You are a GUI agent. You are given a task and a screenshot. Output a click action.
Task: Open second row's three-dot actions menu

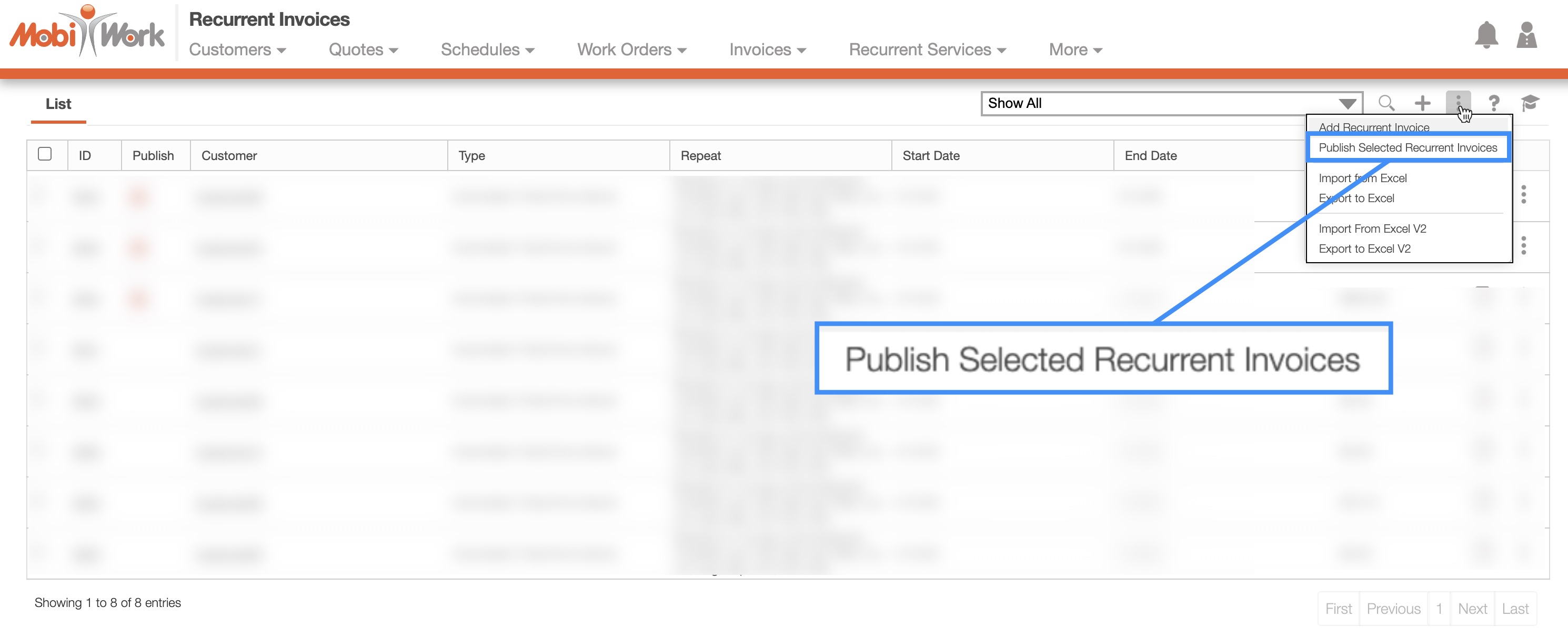click(x=1523, y=246)
